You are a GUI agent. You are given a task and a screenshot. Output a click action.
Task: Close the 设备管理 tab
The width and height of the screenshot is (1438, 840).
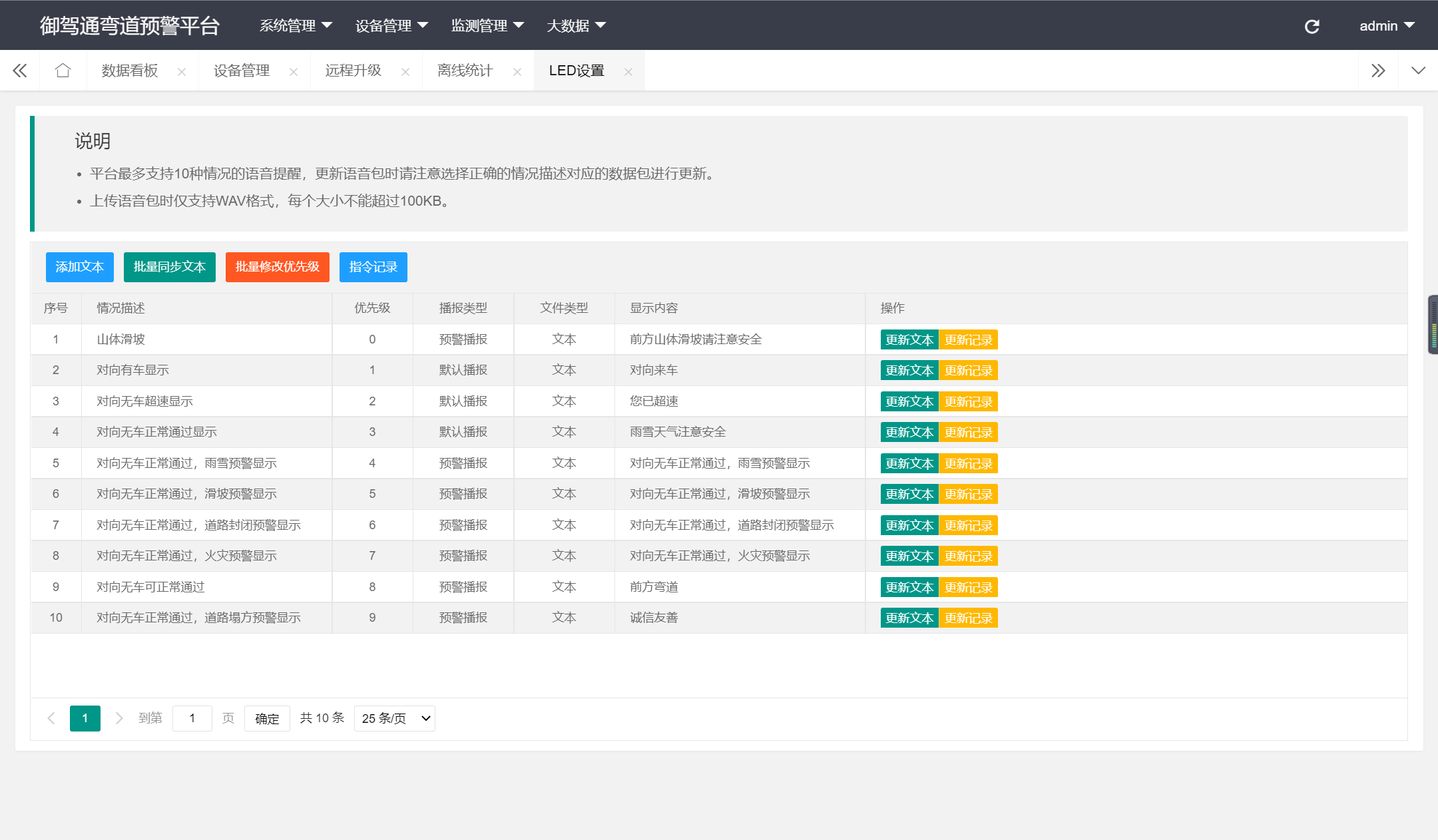294,72
